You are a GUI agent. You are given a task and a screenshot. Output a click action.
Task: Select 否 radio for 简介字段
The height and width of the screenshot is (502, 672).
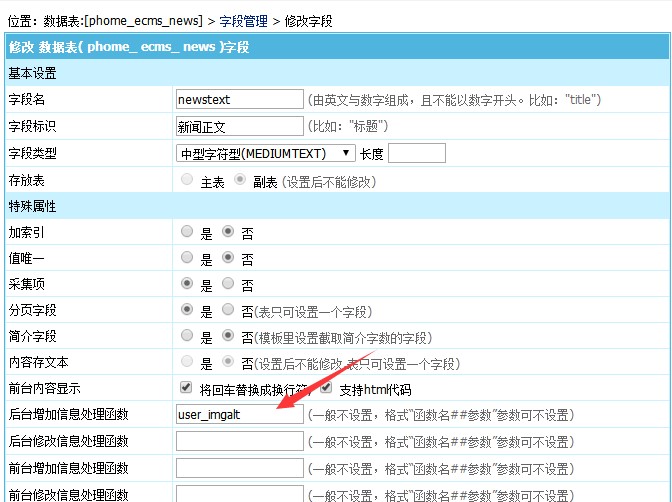[x=228, y=336]
